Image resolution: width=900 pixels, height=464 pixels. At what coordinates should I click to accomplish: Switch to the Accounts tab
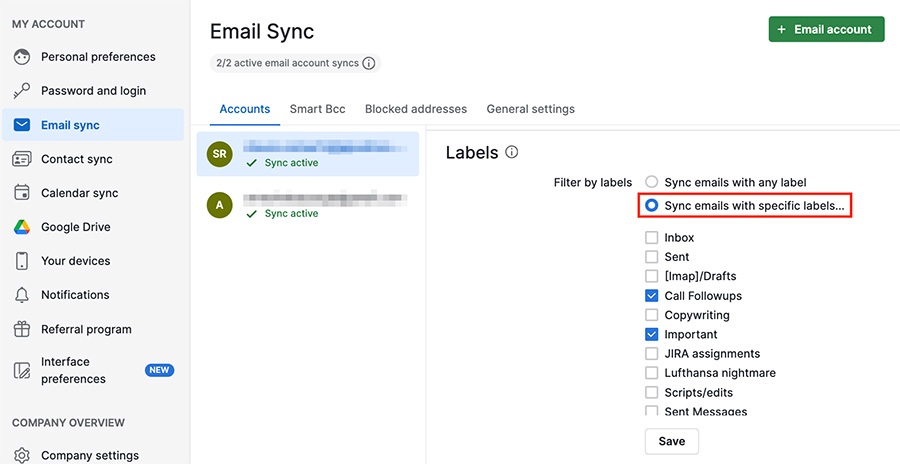pos(245,109)
